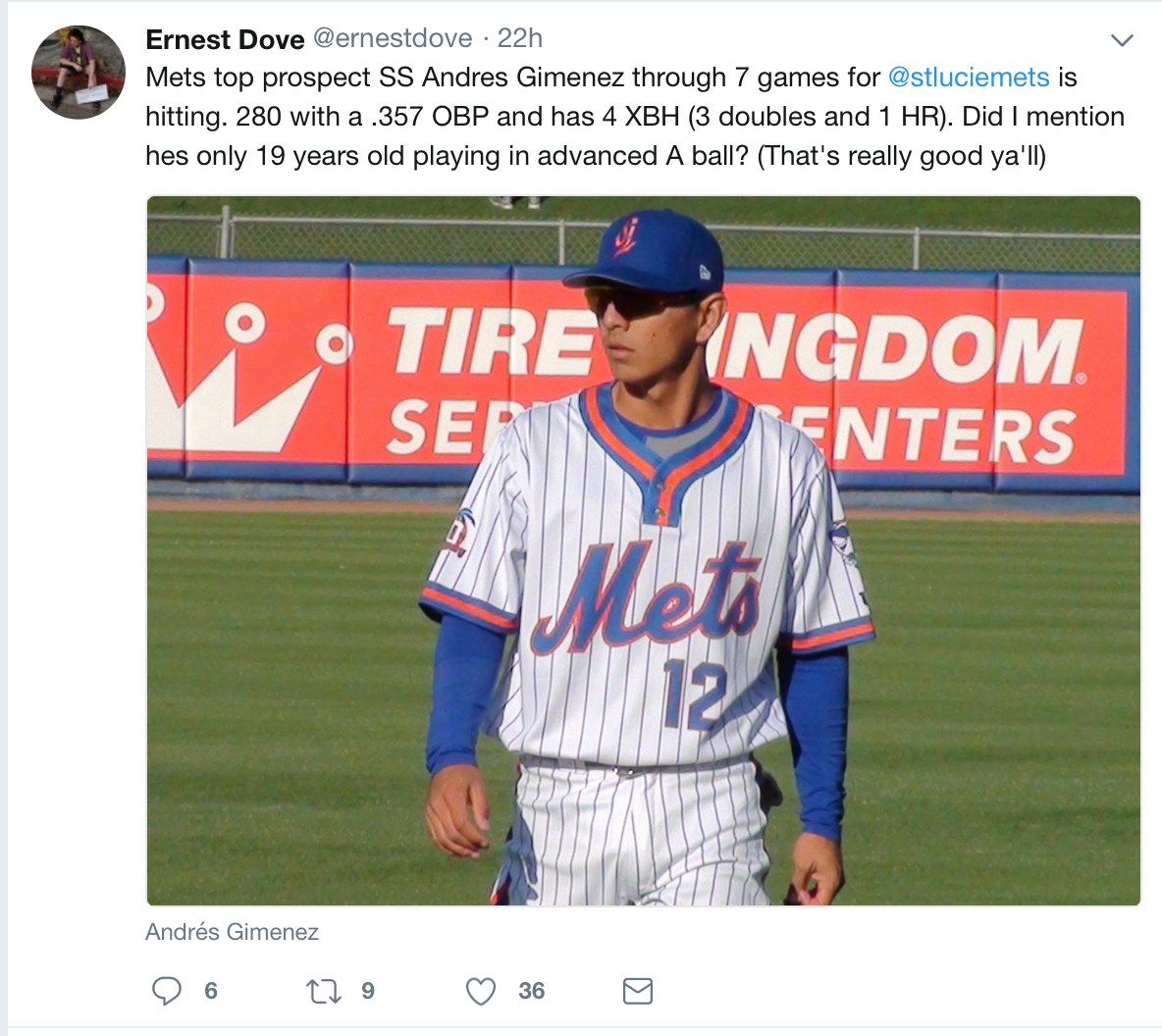Open the @stluciemets mention link

tap(968, 78)
